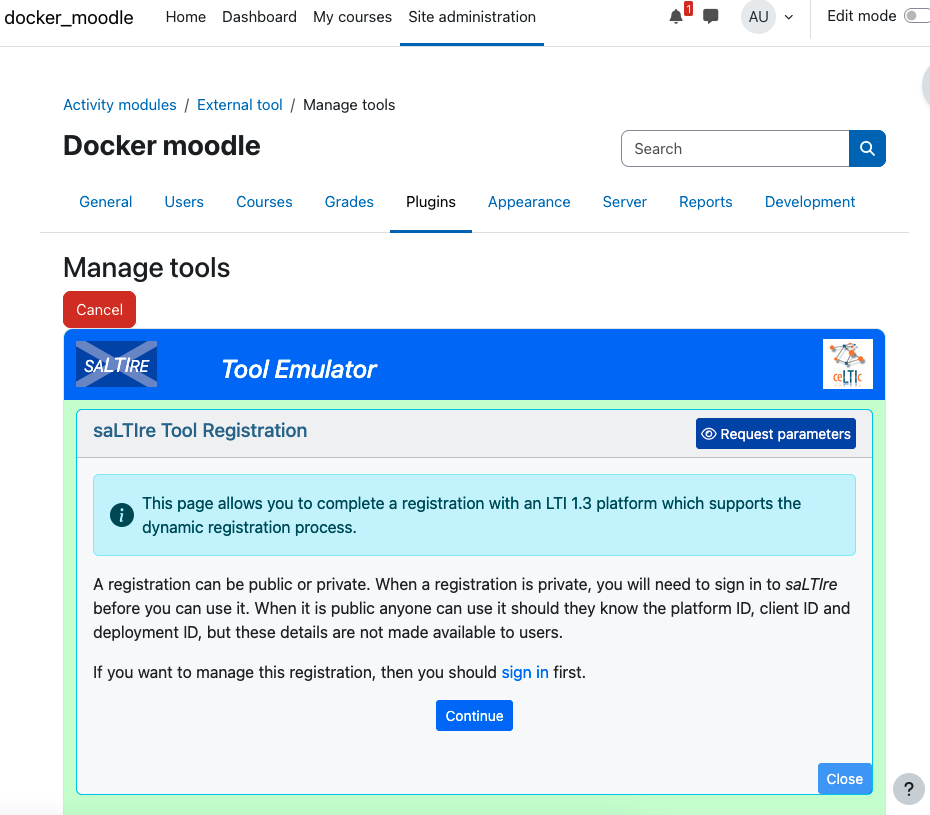Click the Tool Emulator title text
Screen dimensions: 930x815
click(x=298, y=369)
